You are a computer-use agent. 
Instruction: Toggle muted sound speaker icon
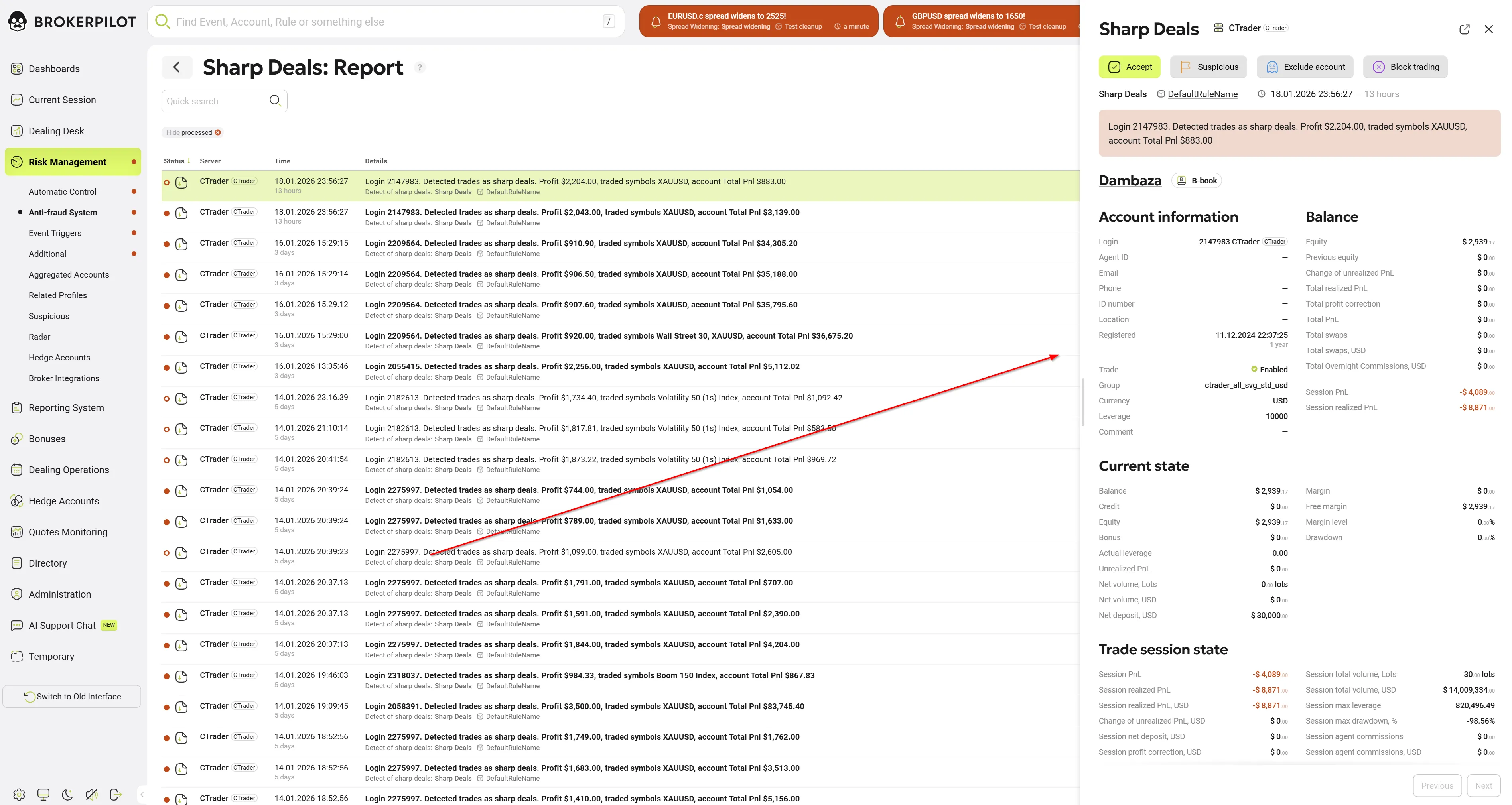click(x=92, y=795)
